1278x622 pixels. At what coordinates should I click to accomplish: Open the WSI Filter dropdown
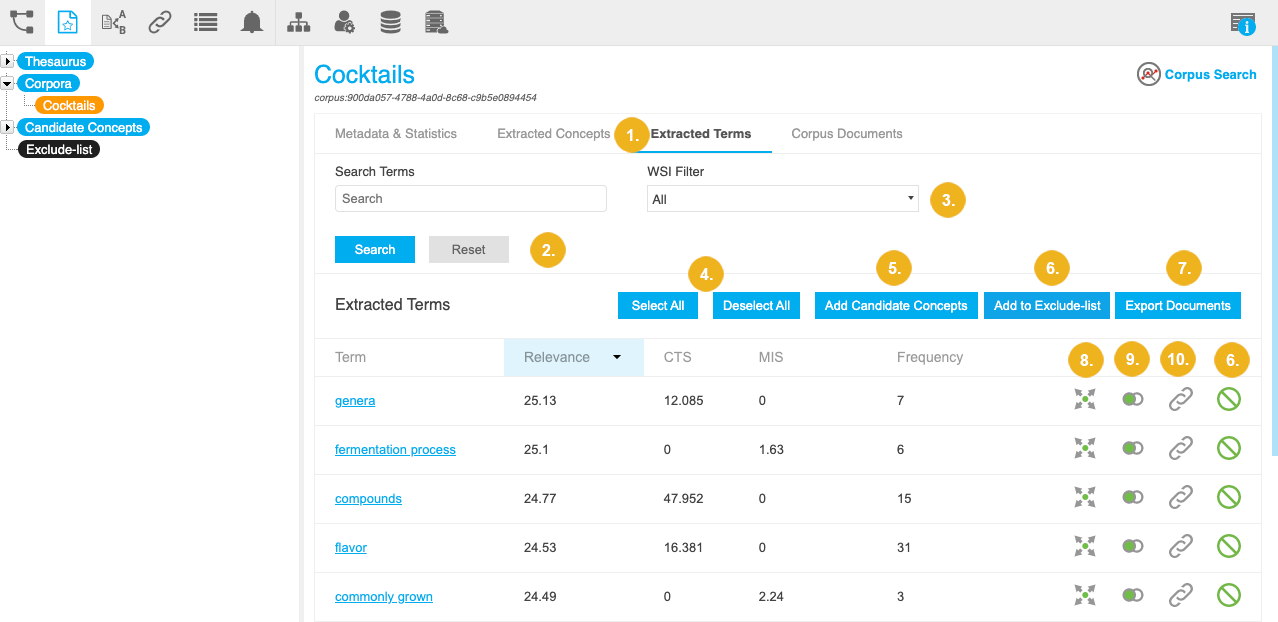(782, 199)
